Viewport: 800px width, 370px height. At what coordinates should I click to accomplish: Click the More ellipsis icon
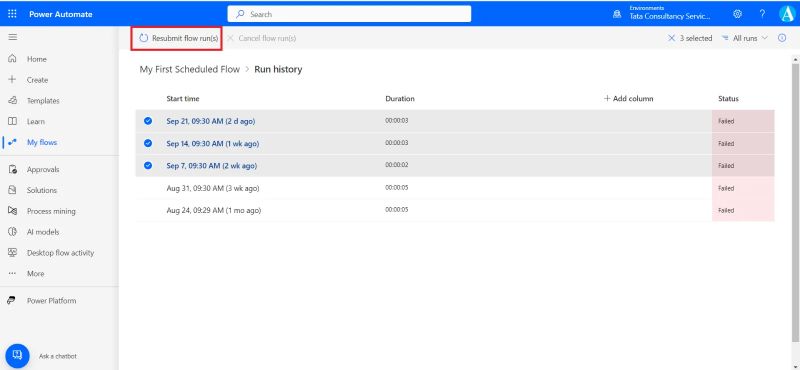coord(13,274)
